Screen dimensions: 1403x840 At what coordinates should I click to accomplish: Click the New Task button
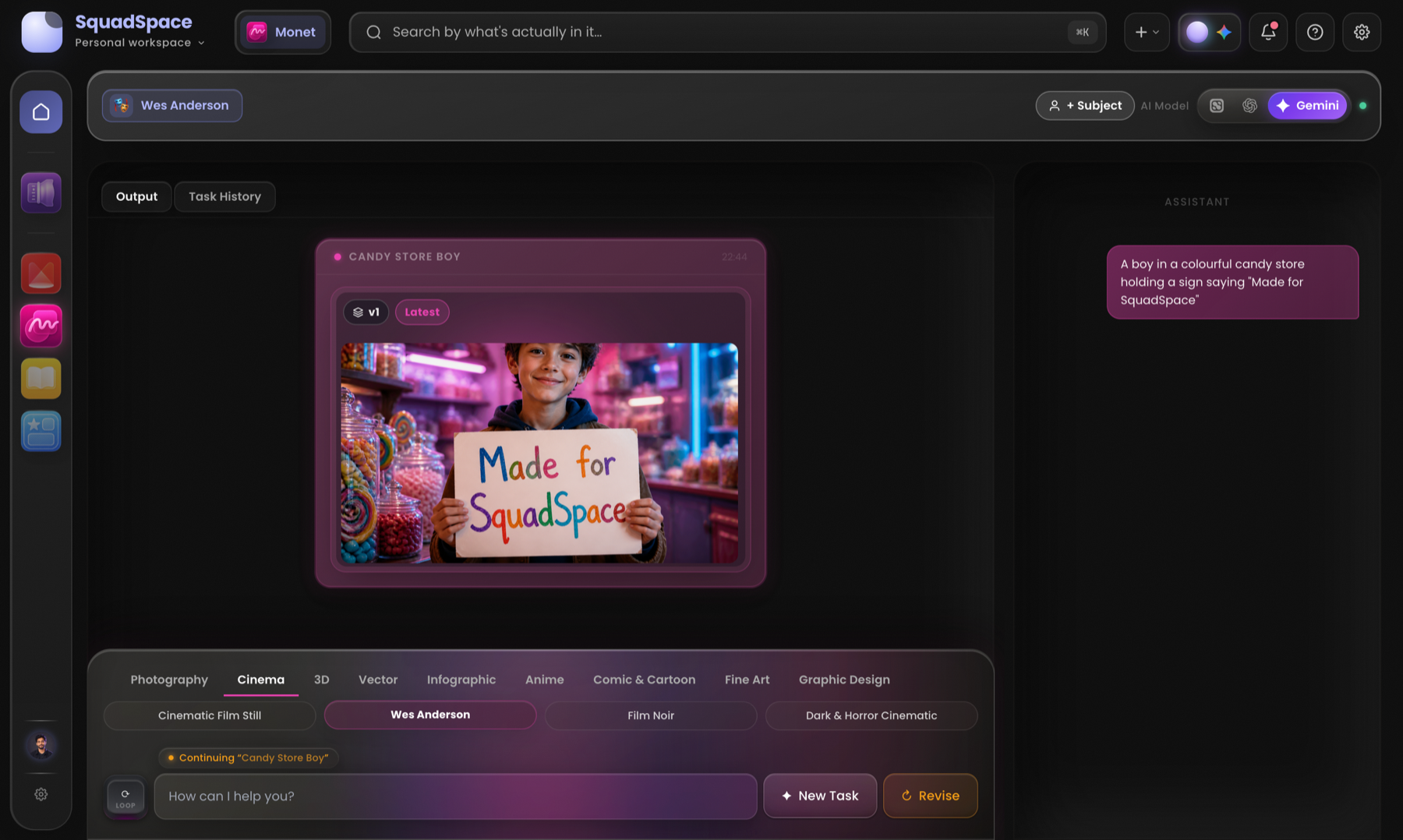click(x=820, y=796)
